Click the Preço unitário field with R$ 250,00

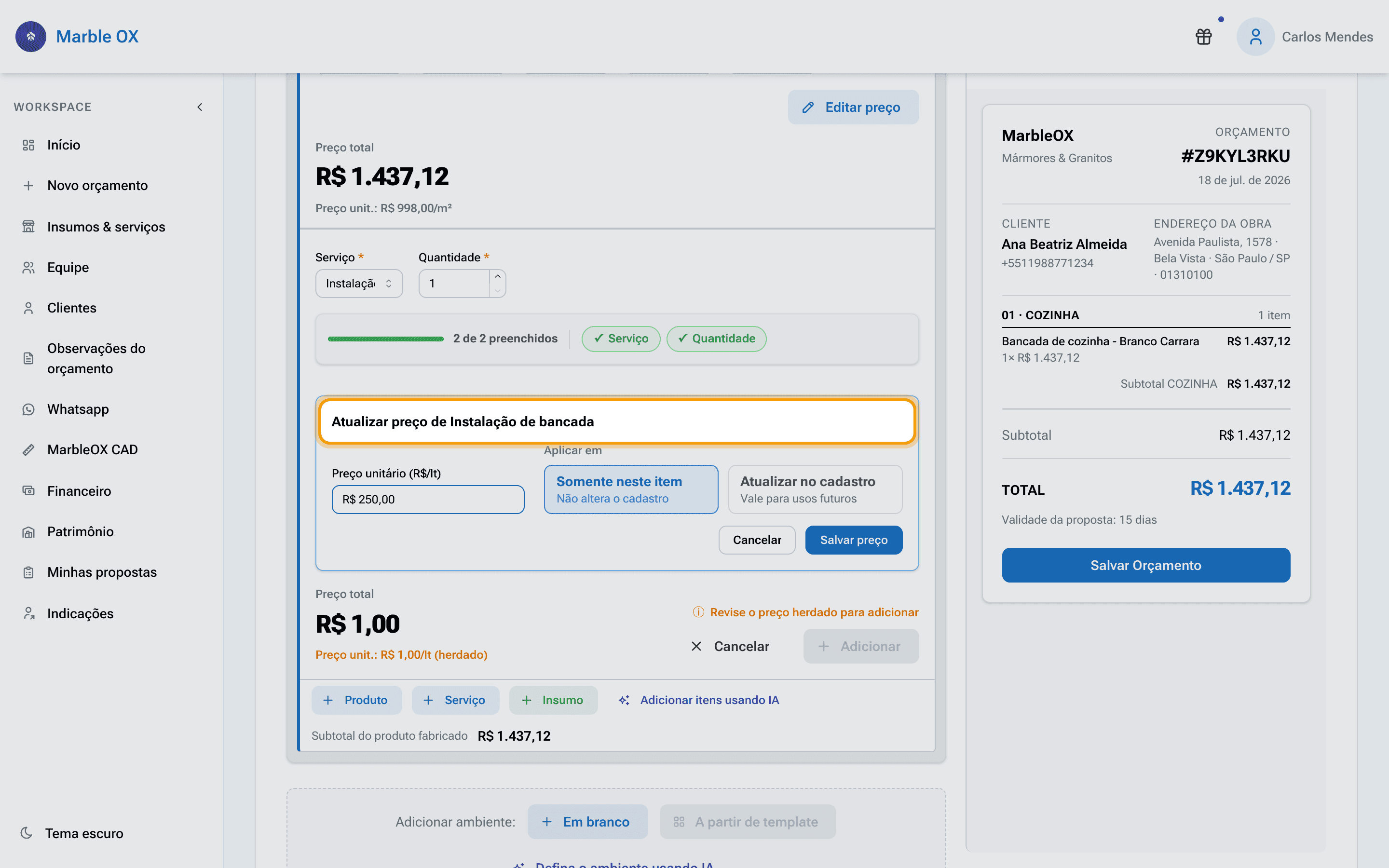point(428,500)
